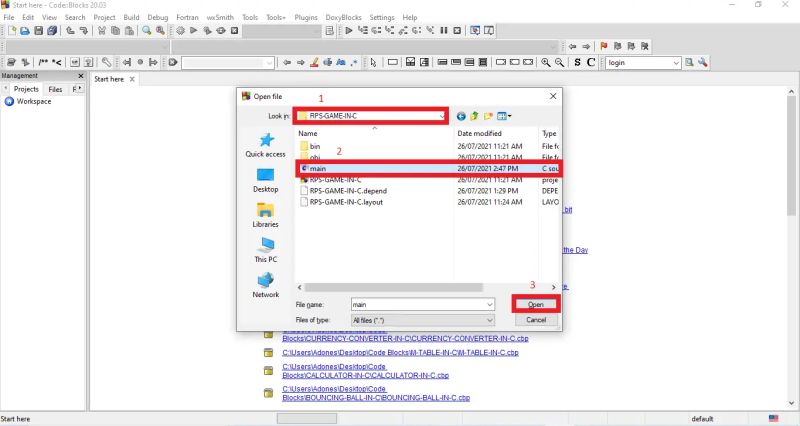The width and height of the screenshot is (800, 426).
Task: Go back using dialog's blue back arrow
Action: pos(461,116)
